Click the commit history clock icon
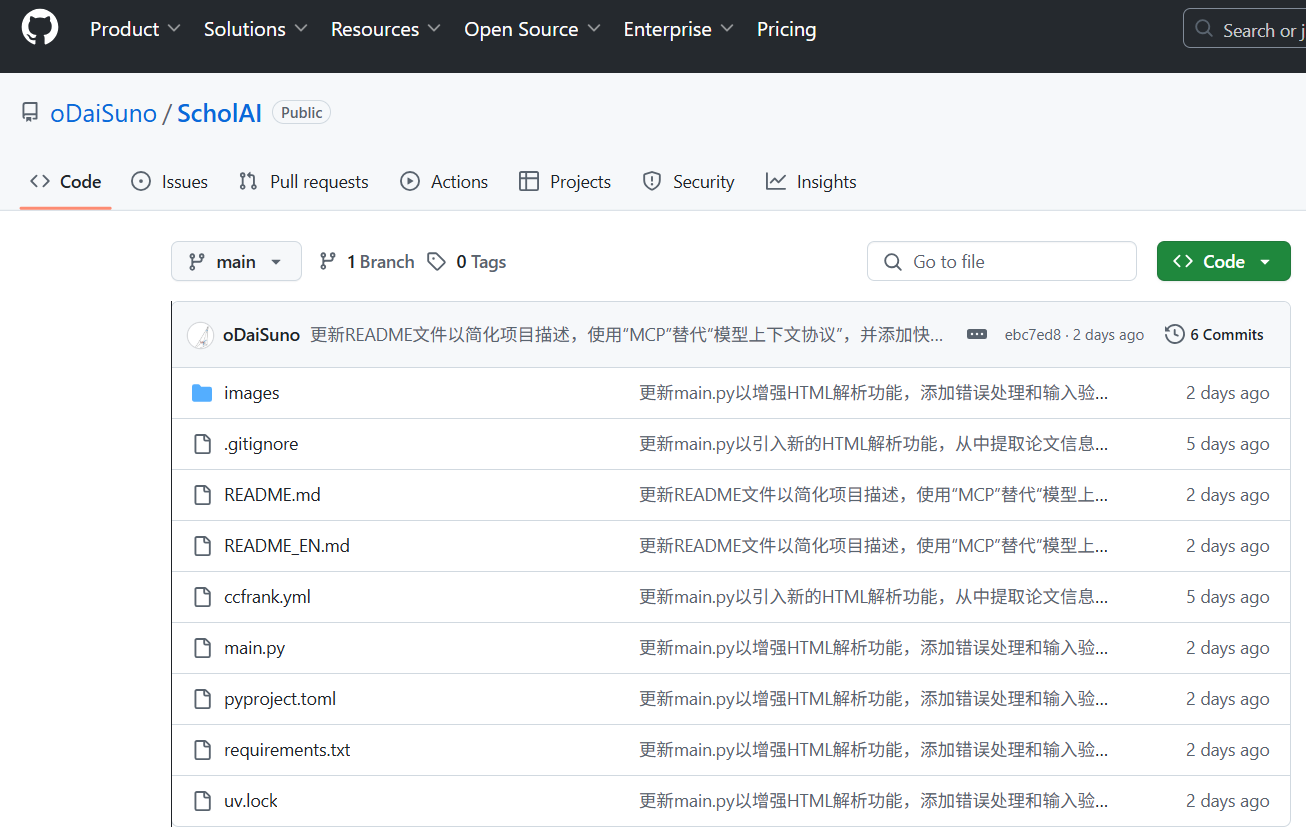 (x=1175, y=334)
